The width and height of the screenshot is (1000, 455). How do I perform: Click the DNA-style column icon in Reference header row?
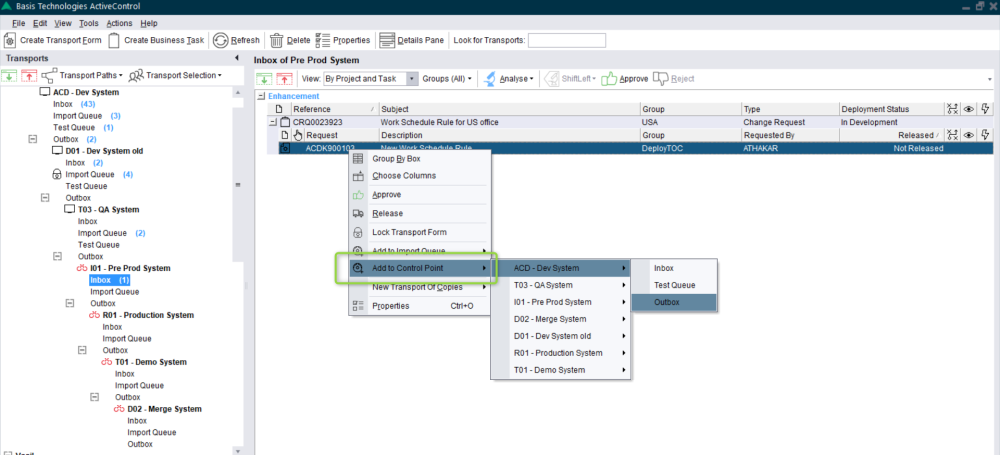point(952,109)
